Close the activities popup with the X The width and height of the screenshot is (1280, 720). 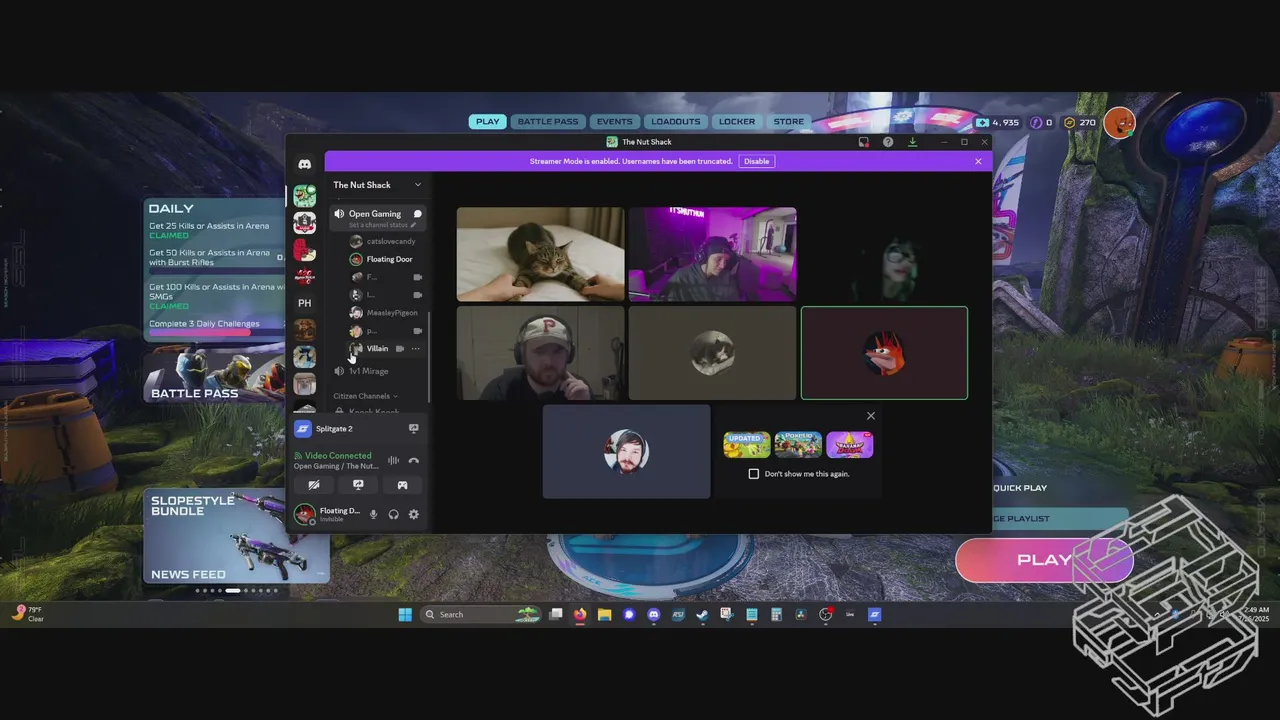click(x=870, y=416)
